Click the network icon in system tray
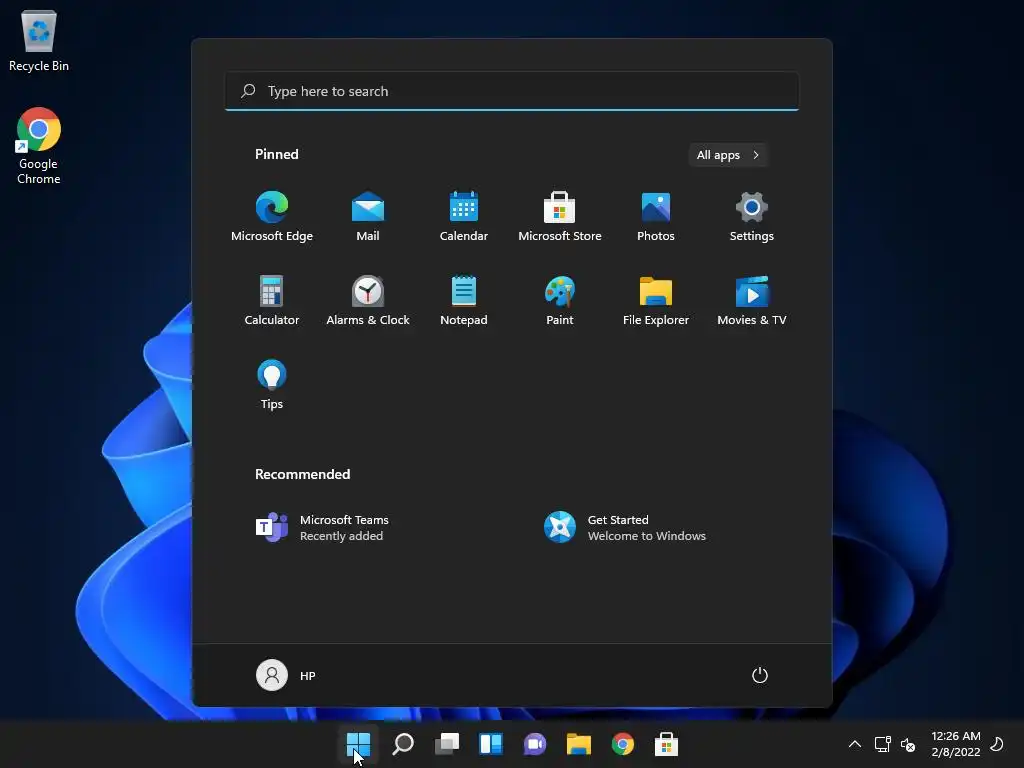 882,744
